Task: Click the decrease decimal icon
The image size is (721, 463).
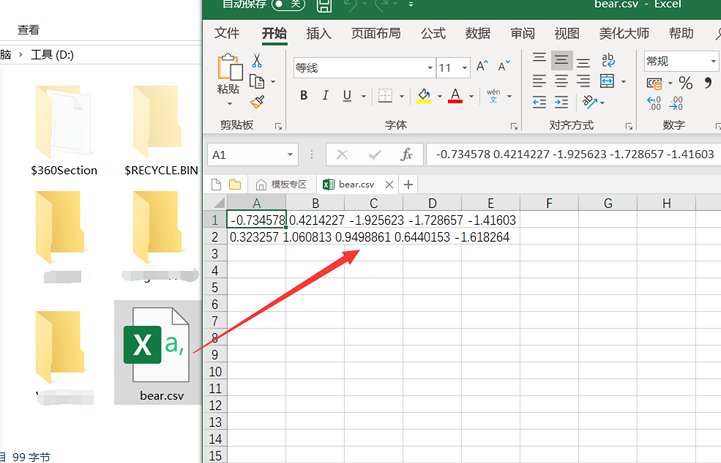Action: click(676, 103)
